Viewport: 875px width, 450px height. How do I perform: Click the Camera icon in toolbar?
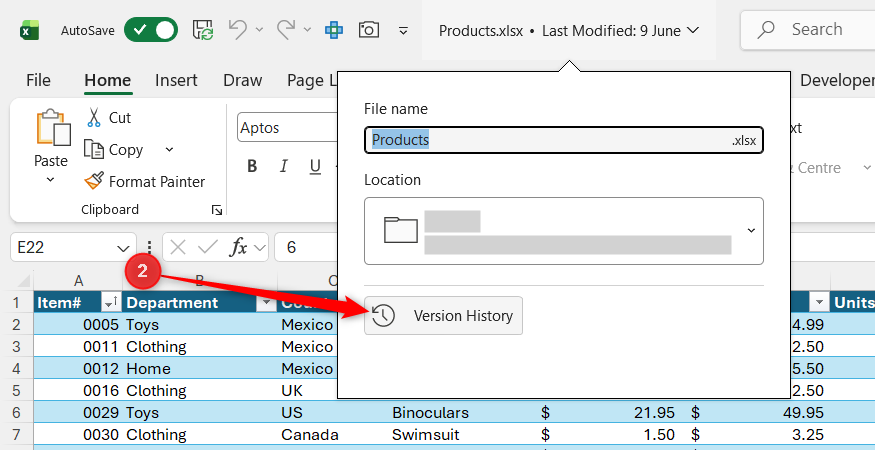[x=369, y=30]
